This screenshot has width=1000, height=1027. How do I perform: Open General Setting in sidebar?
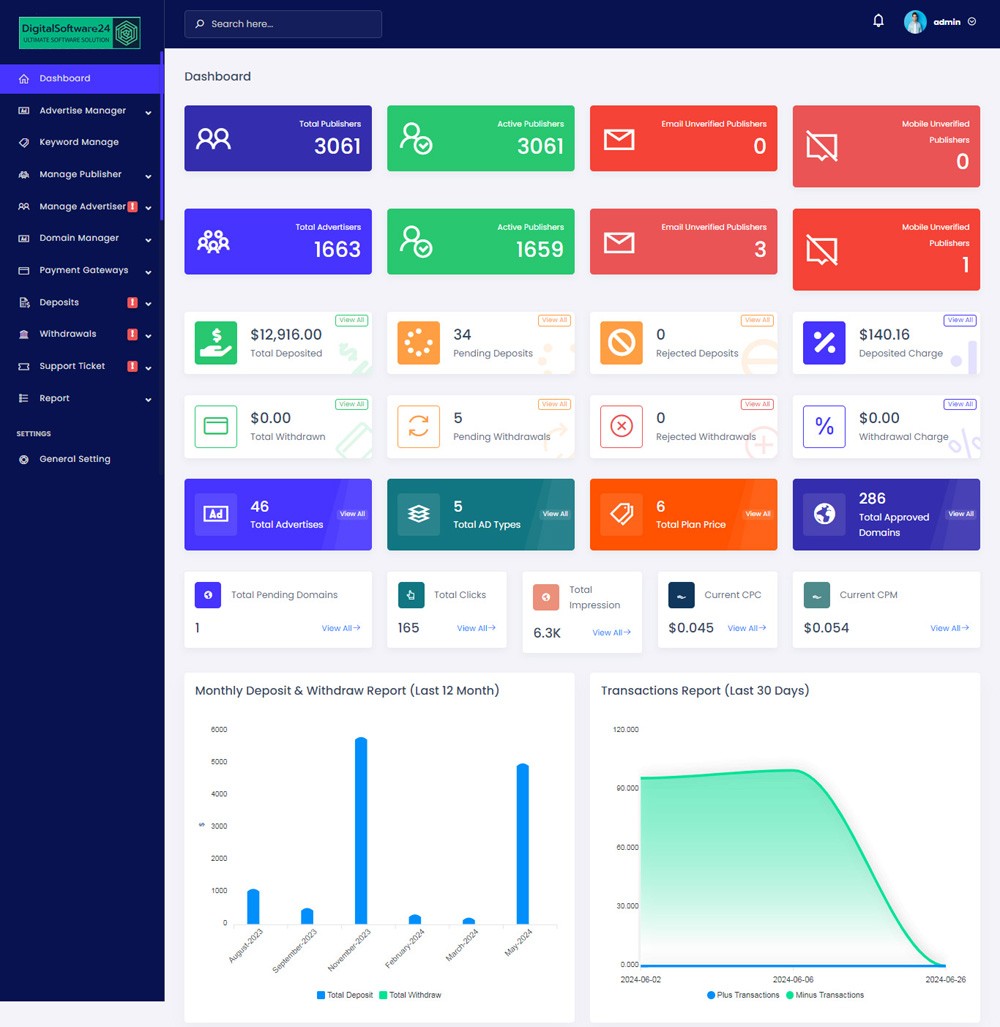[74, 459]
